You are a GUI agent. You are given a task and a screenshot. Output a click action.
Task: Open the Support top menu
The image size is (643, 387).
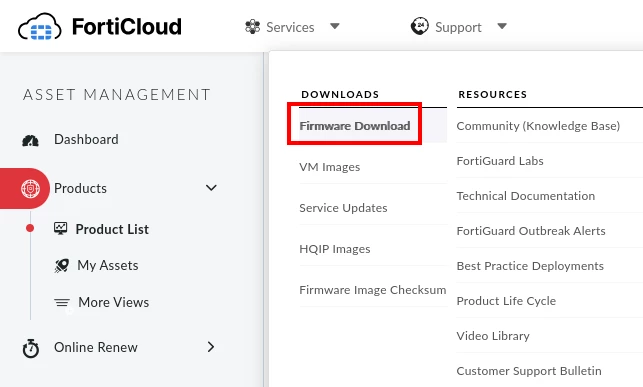pos(459,27)
